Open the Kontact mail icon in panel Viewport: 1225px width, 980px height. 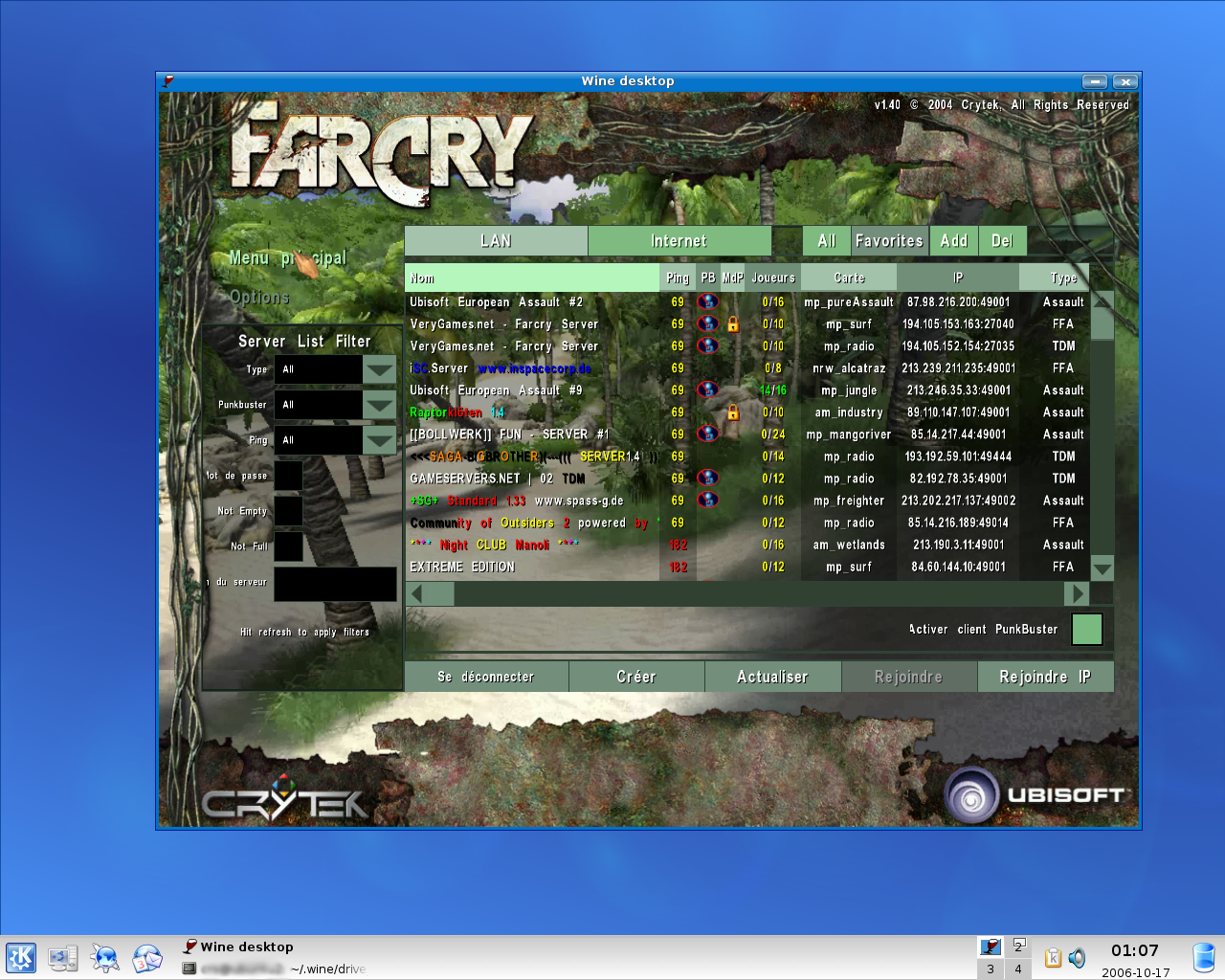(x=146, y=958)
